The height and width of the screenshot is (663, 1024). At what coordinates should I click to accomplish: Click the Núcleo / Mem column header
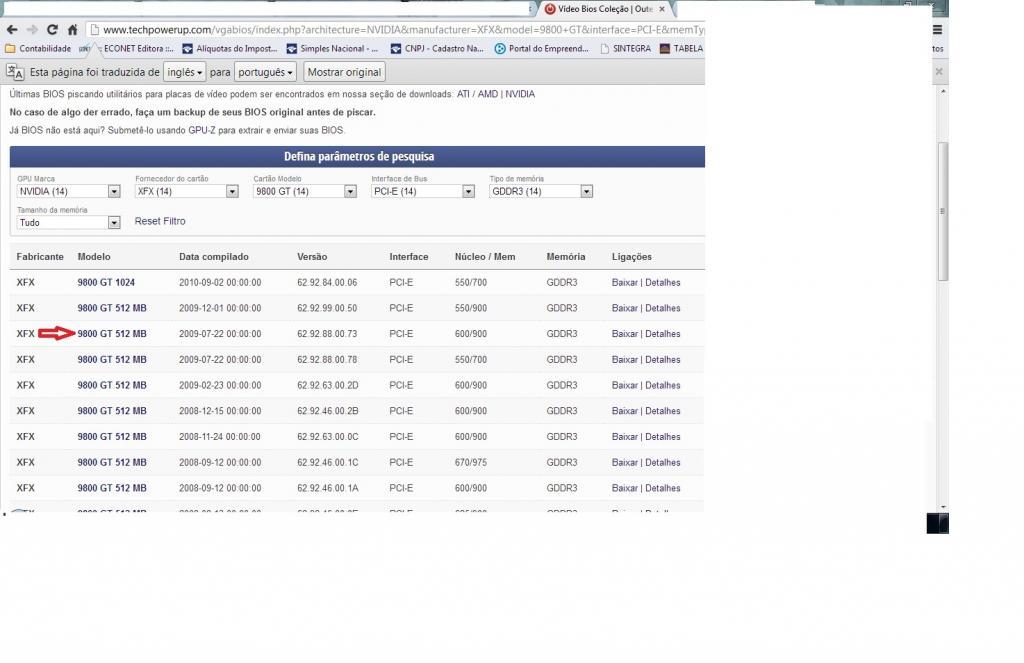click(x=485, y=257)
